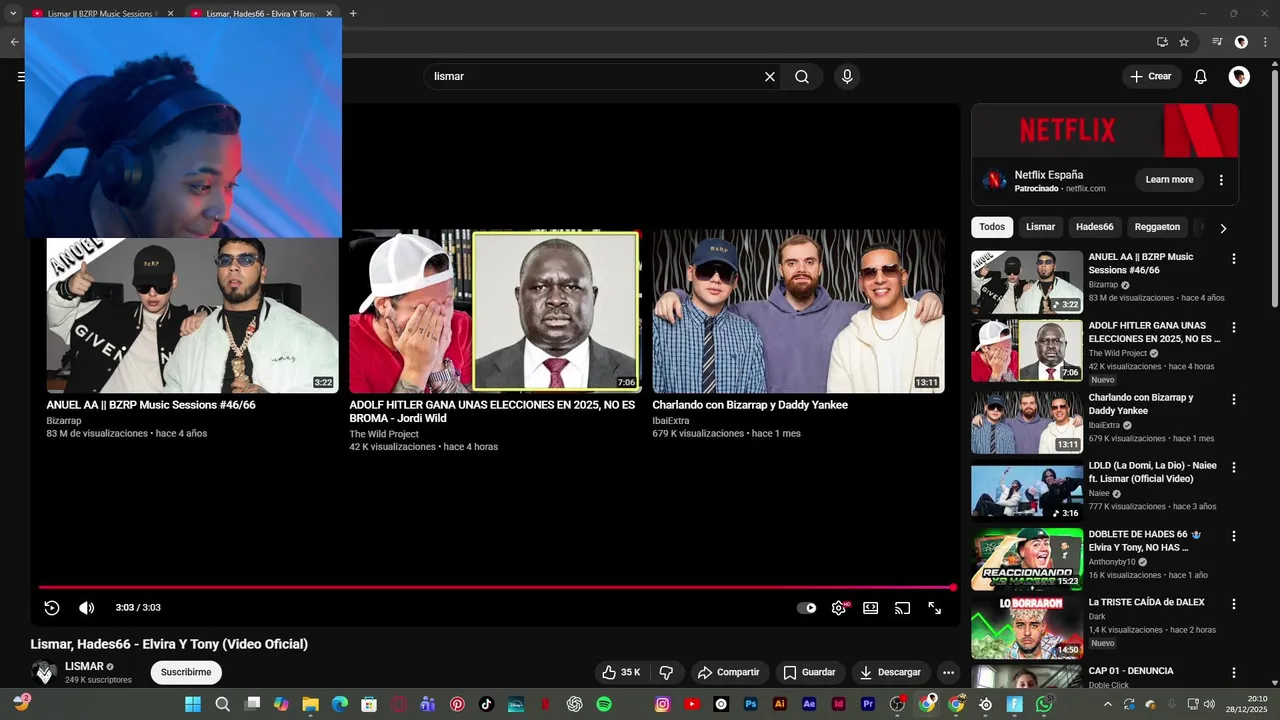This screenshot has width=1280, height=720.
Task: Click Learn more on Netflix ad
Action: click(1169, 180)
